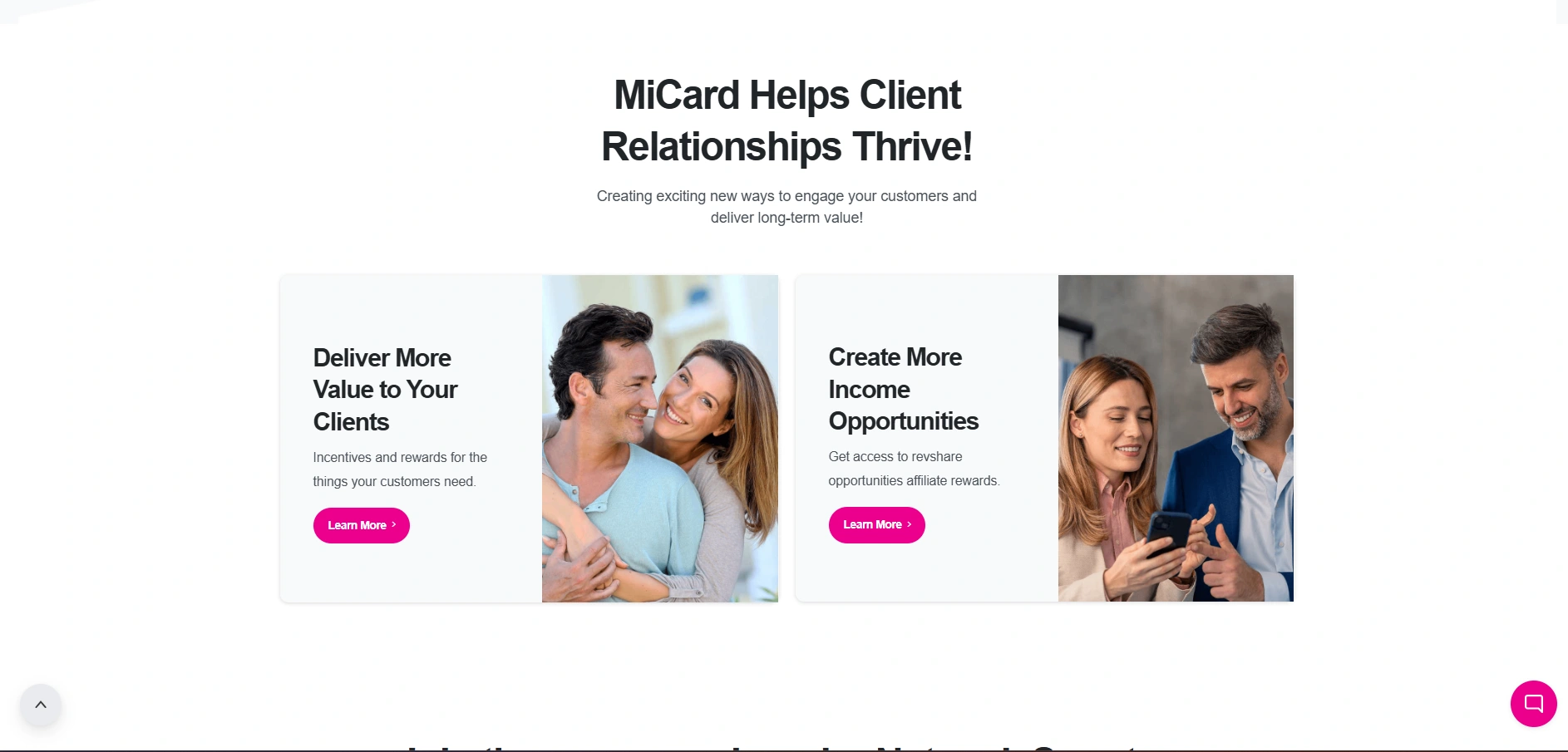Click chevron arrow in Create More Income button
This screenshot has width=1568, height=752.
pyautogui.click(x=910, y=524)
